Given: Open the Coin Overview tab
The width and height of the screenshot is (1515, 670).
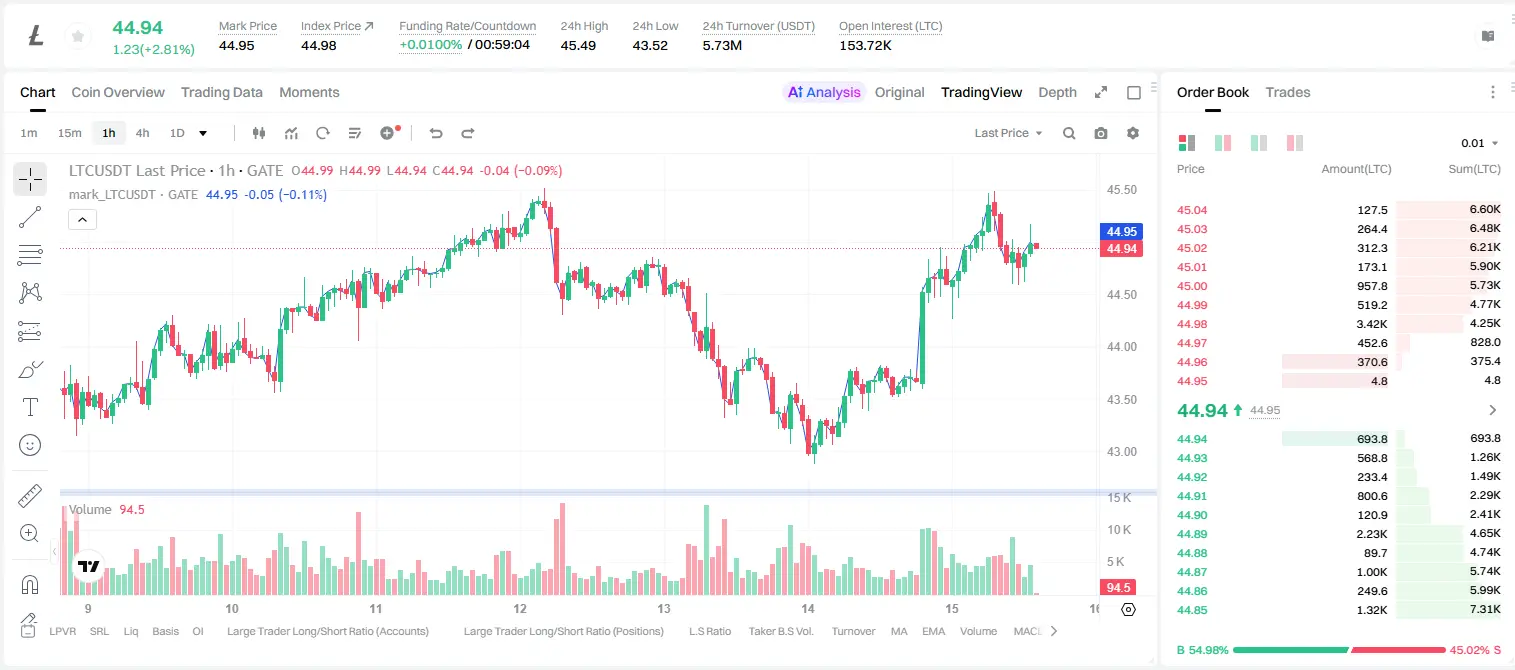Looking at the screenshot, I should pyautogui.click(x=118, y=92).
